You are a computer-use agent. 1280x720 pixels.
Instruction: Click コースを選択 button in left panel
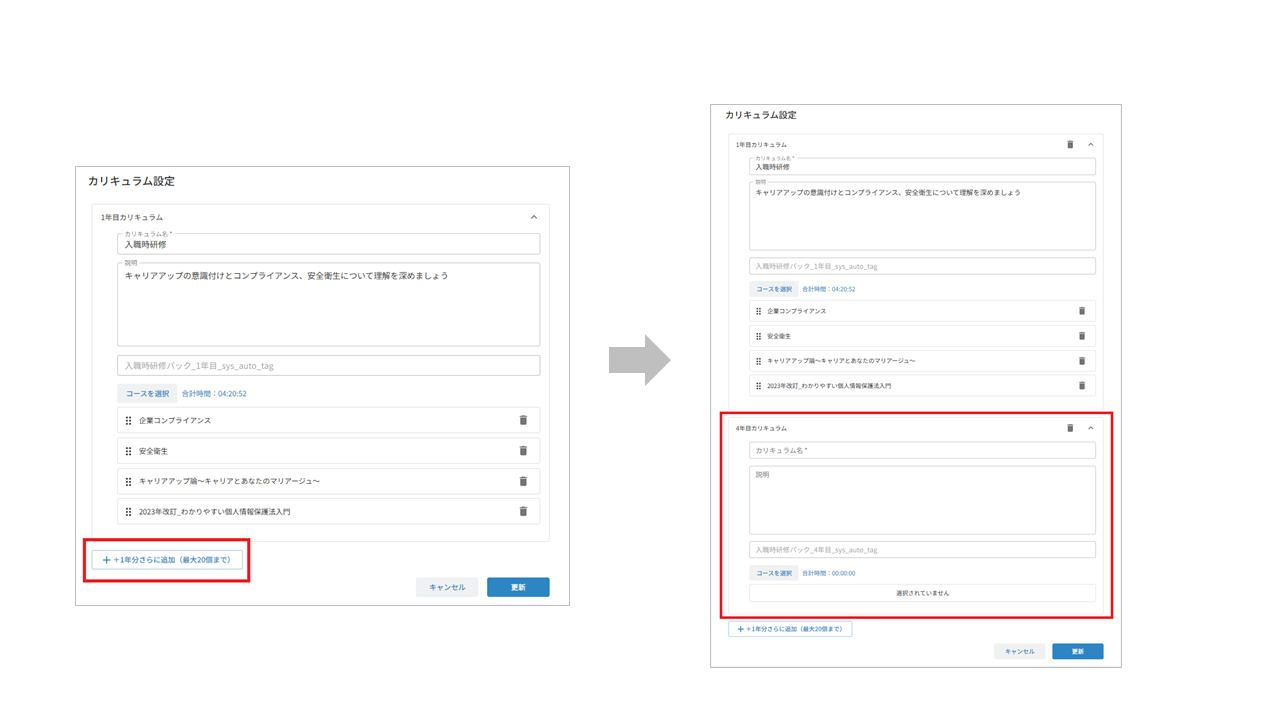click(147, 393)
